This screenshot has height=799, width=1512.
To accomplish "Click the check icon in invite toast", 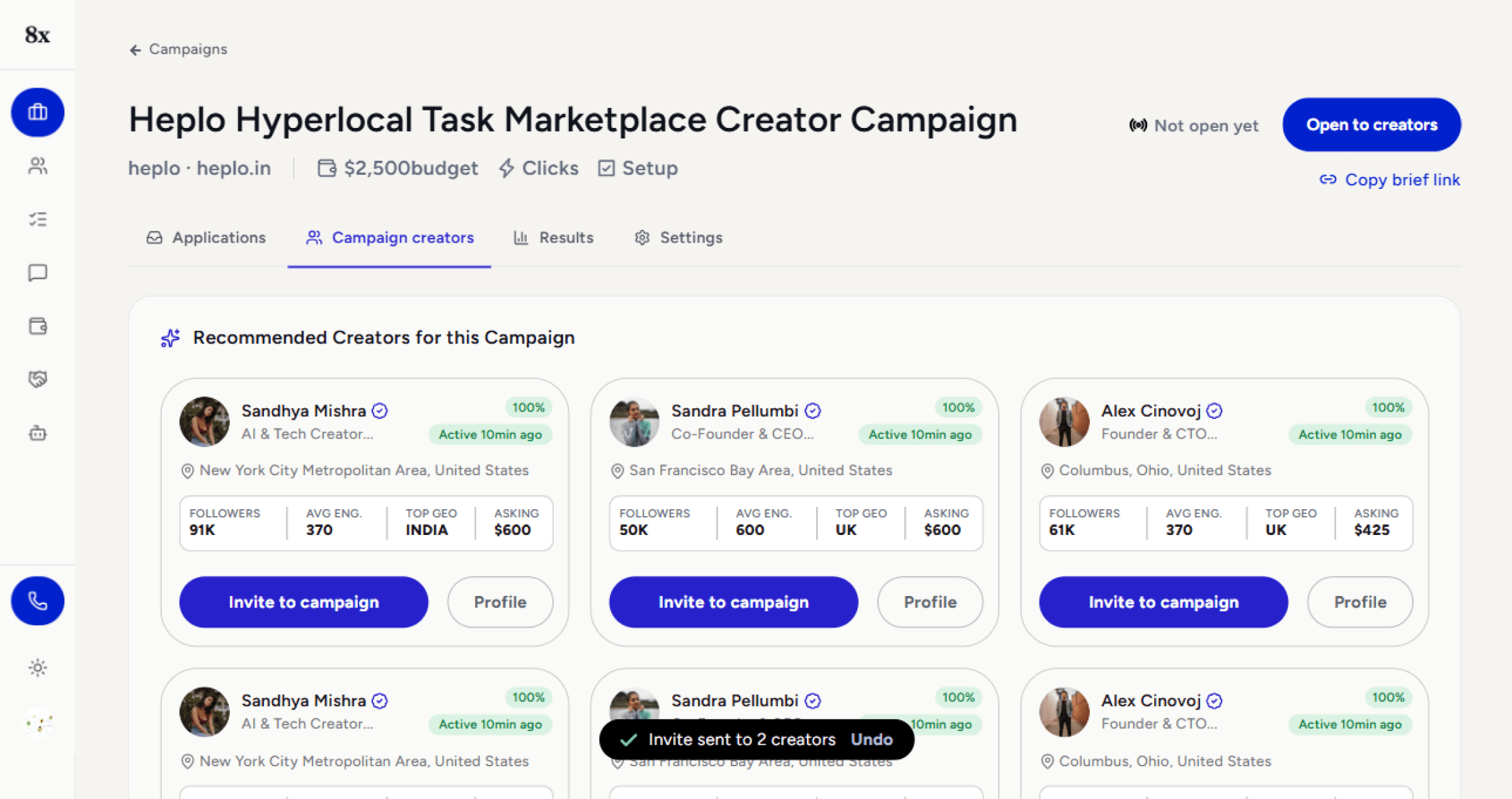I will [x=629, y=740].
